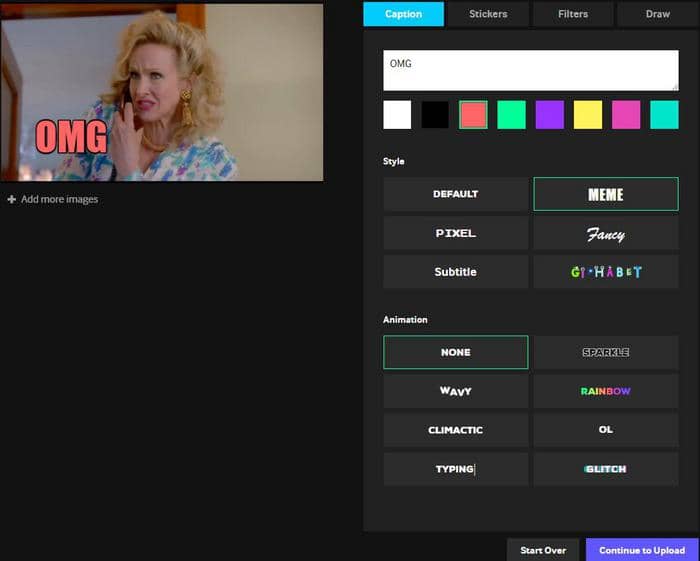The width and height of the screenshot is (700, 561).
Task: Click Continue to Upload
Action: point(642,550)
